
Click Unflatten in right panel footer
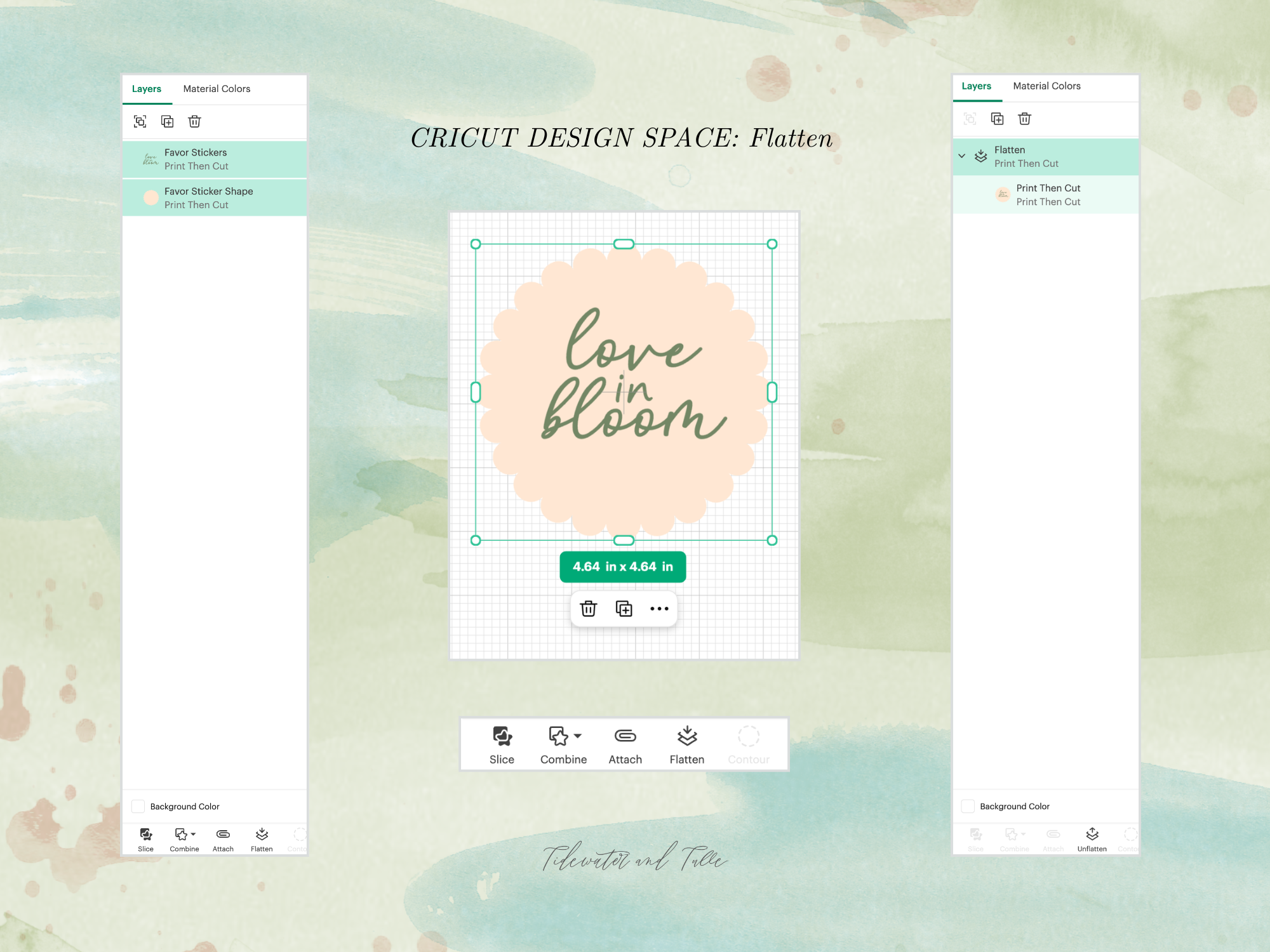click(1092, 840)
